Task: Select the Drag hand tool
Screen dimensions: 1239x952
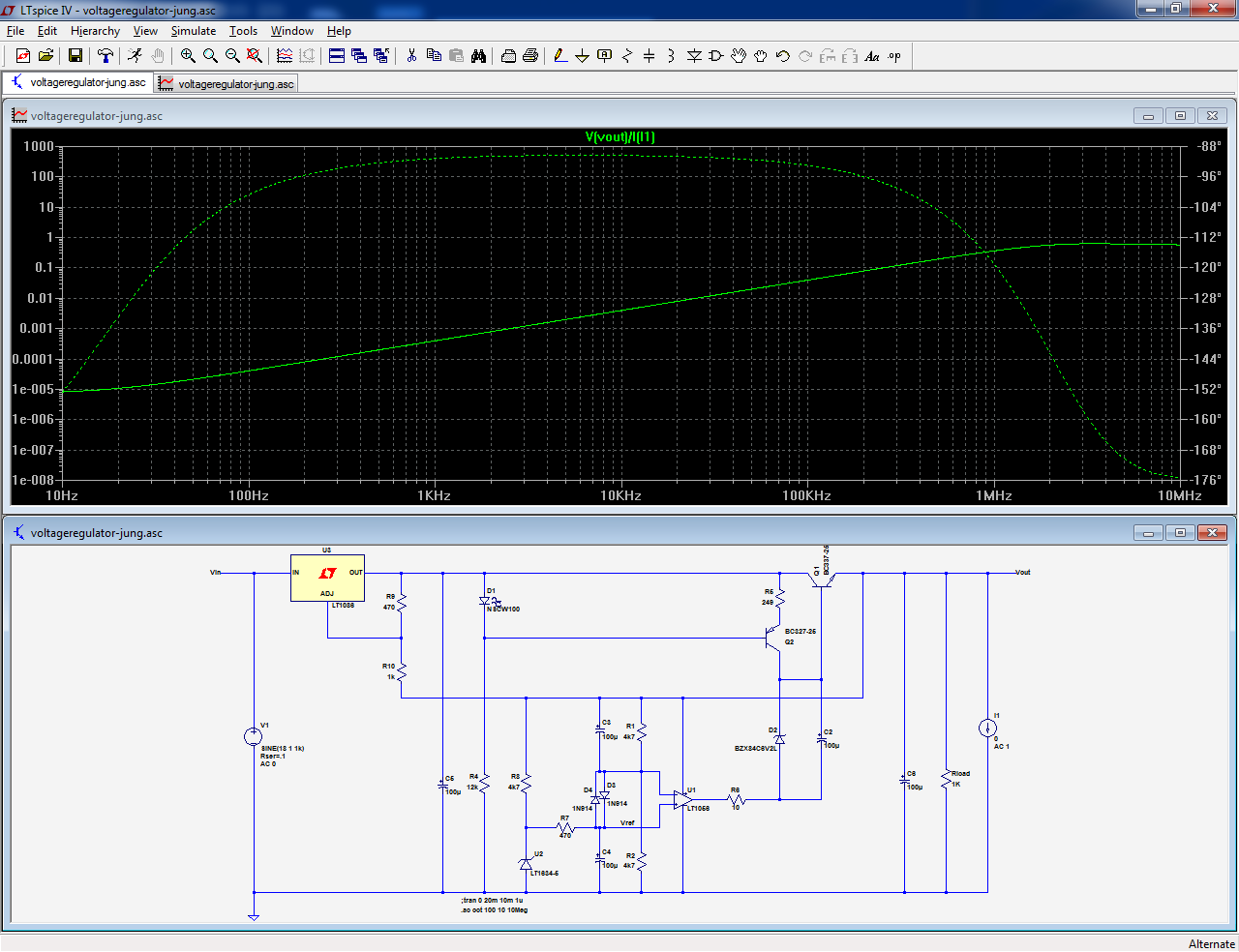Action: (x=761, y=56)
